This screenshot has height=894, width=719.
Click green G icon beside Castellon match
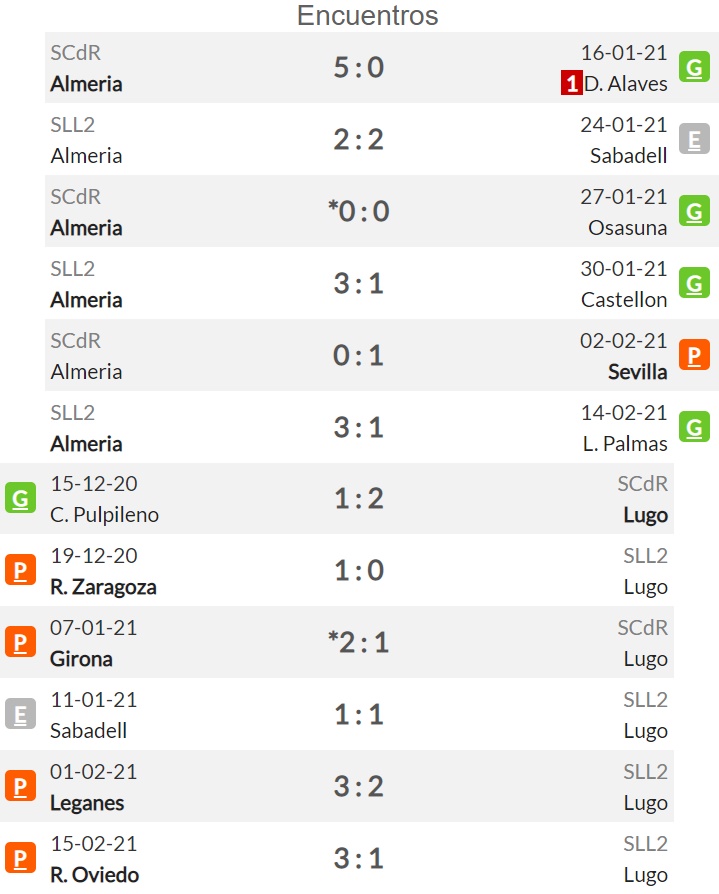click(x=694, y=283)
